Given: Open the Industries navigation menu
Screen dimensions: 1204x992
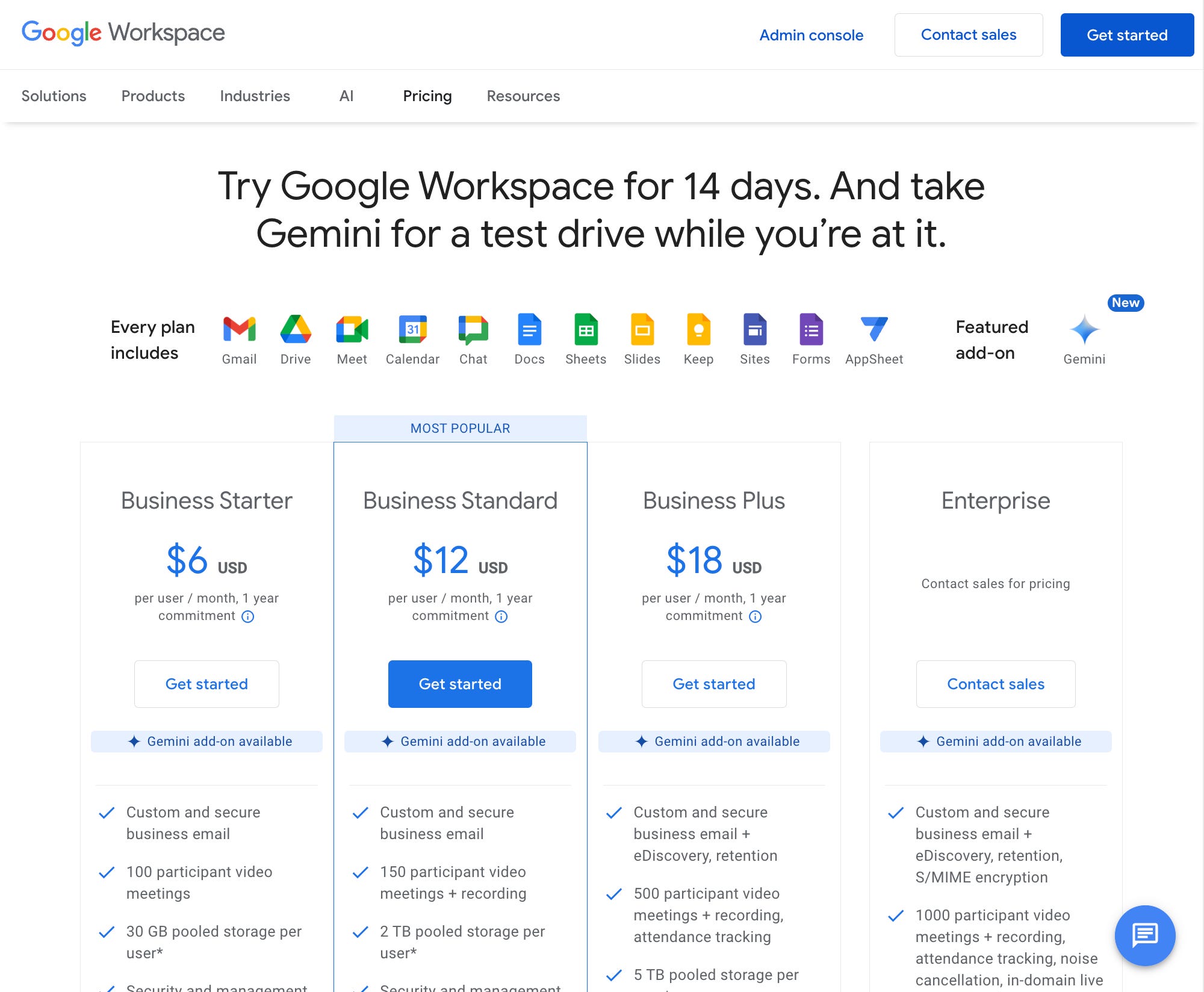Looking at the screenshot, I should [255, 96].
